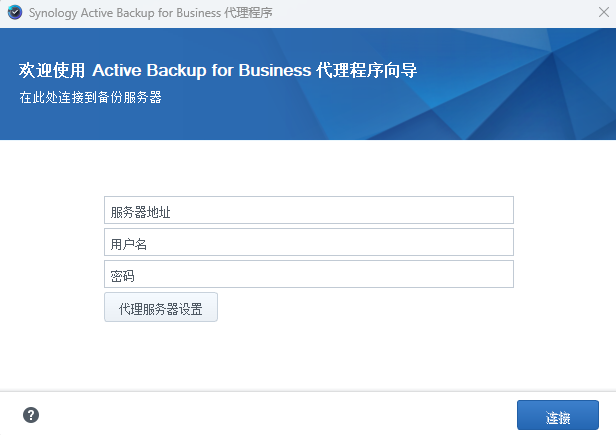616x435 pixels.
Task: Click the Active Backup logo beside window title
Action: (14, 13)
